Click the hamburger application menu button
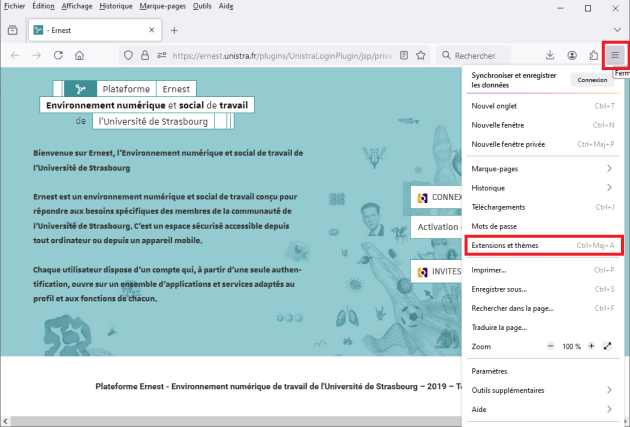 click(x=616, y=55)
